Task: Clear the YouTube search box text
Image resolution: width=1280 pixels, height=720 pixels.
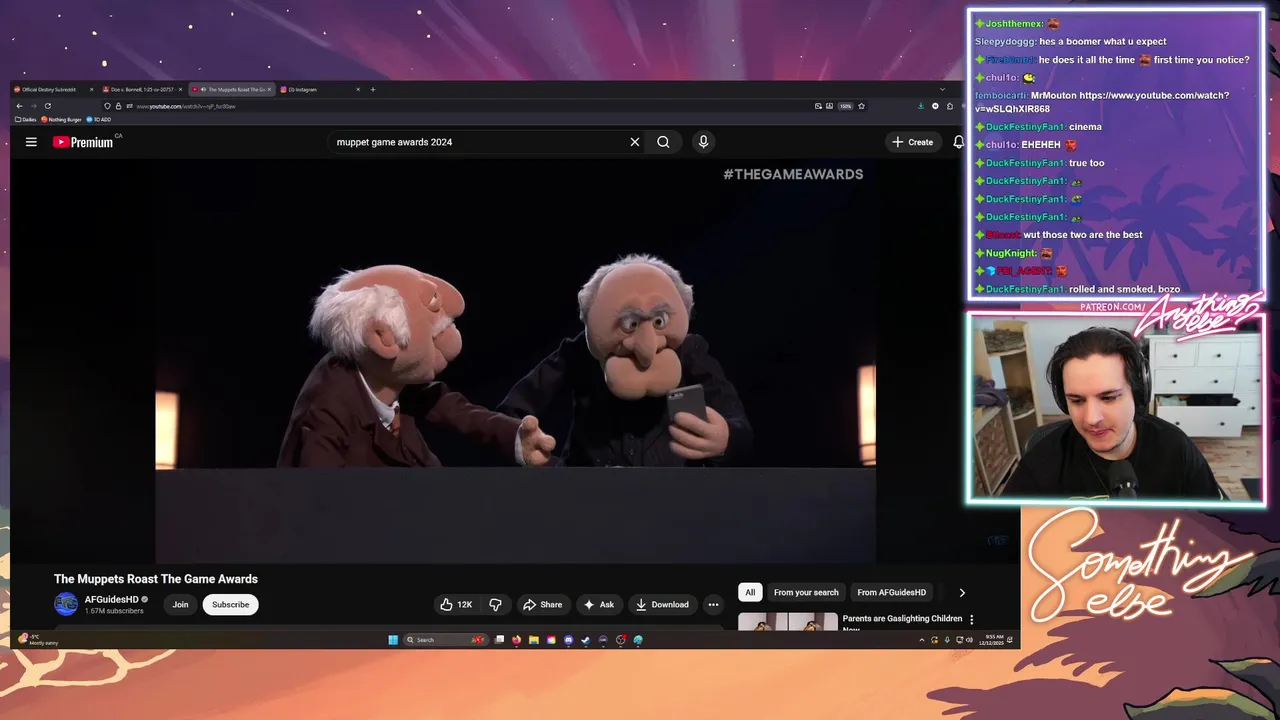Action: pos(634,142)
